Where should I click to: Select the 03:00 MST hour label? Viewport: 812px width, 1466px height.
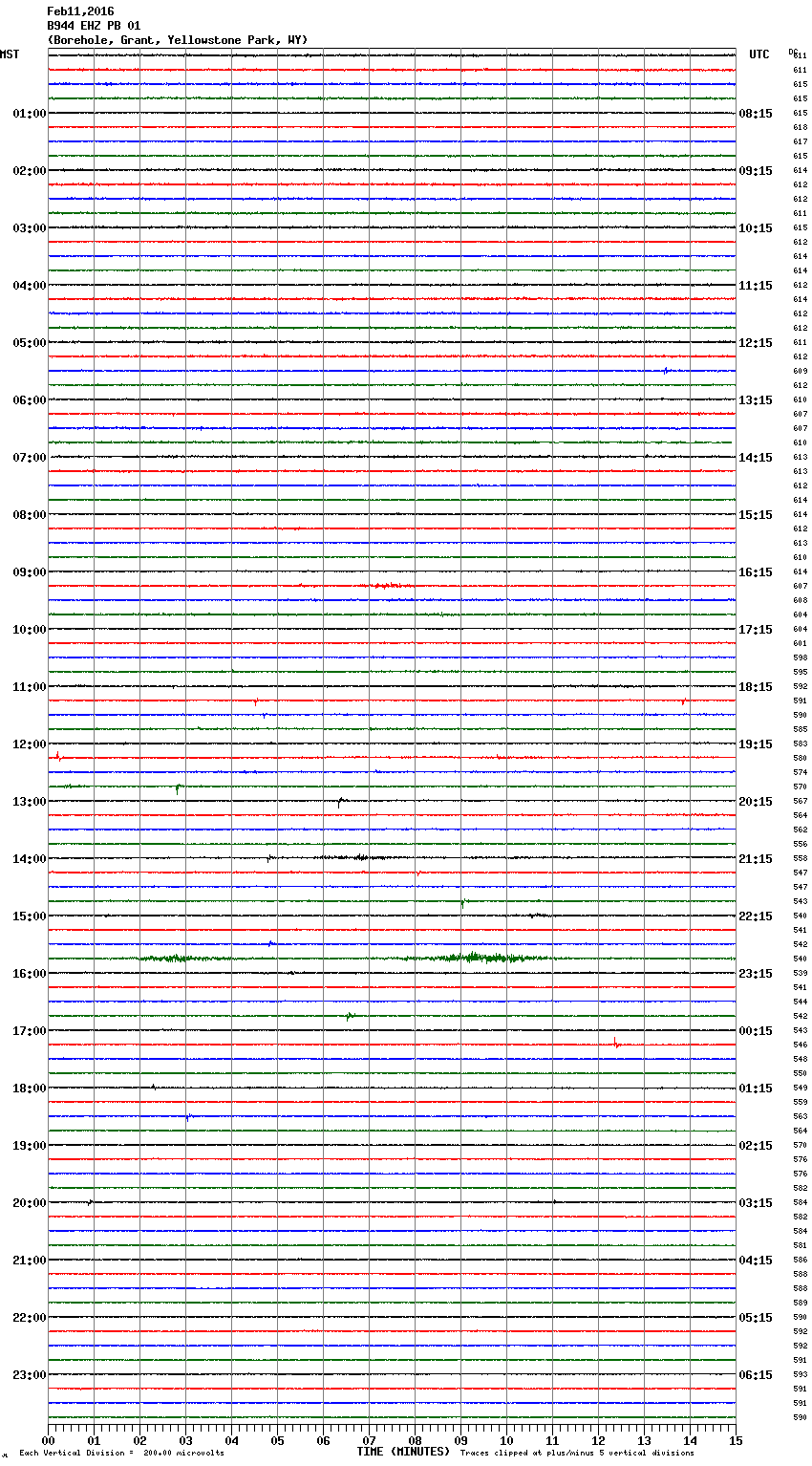pyautogui.click(x=29, y=228)
